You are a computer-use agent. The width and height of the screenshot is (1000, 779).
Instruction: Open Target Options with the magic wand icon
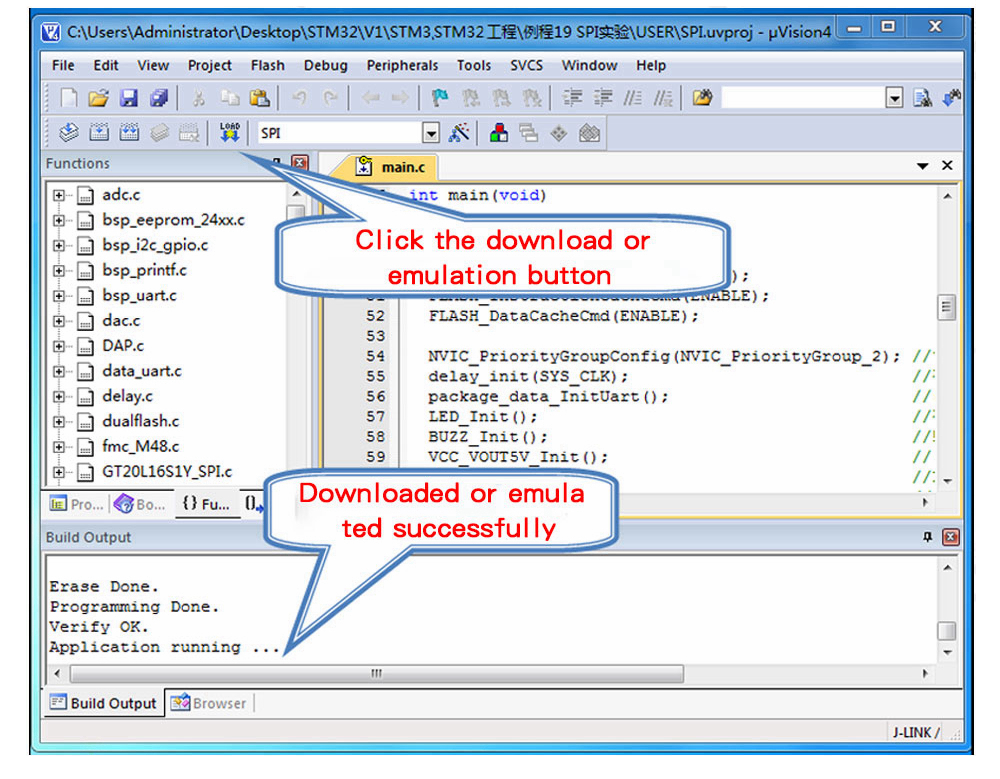click(x=459, y=133)
